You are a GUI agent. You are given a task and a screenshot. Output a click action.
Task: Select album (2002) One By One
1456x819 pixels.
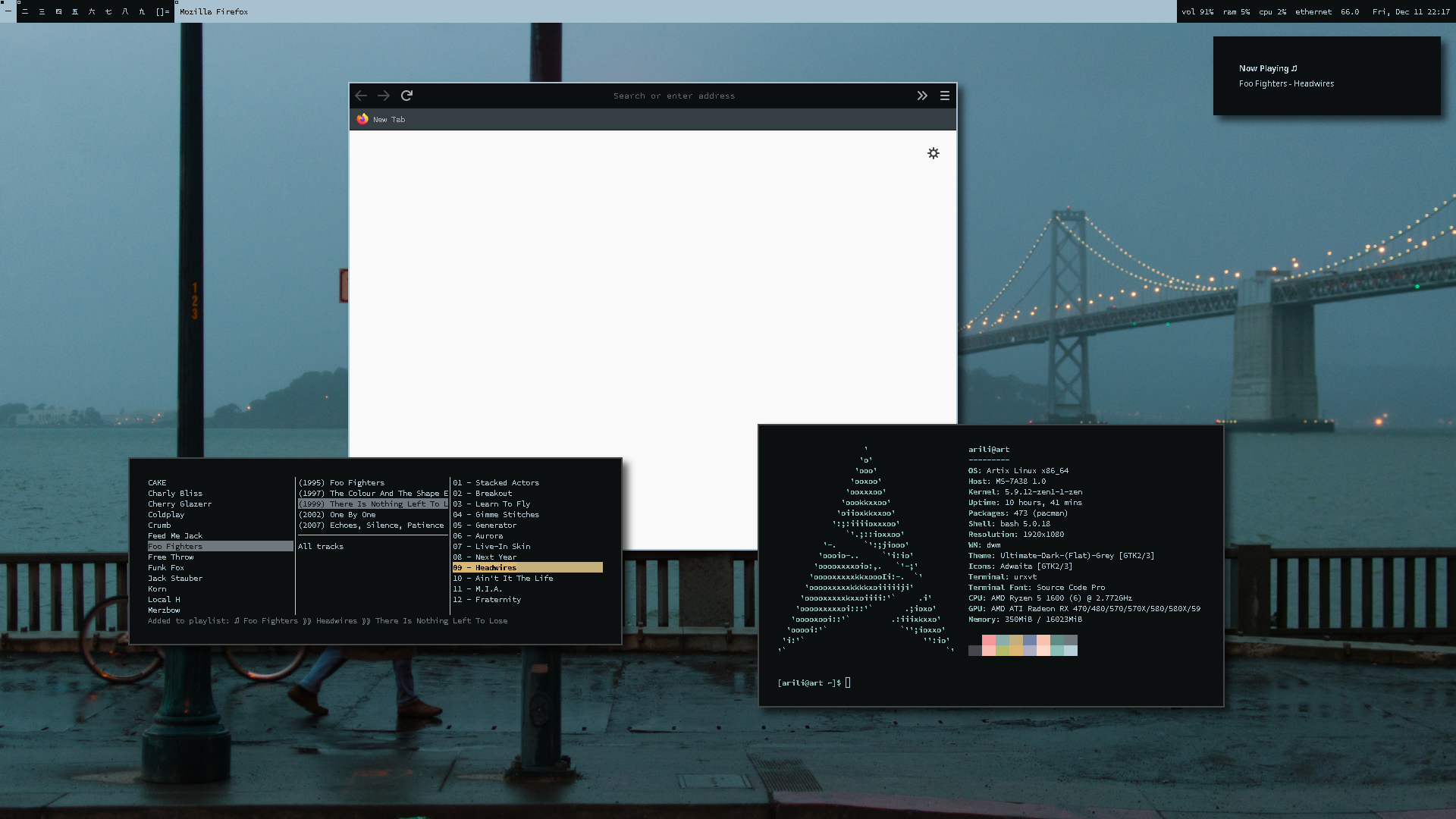(x=337, y=515)
